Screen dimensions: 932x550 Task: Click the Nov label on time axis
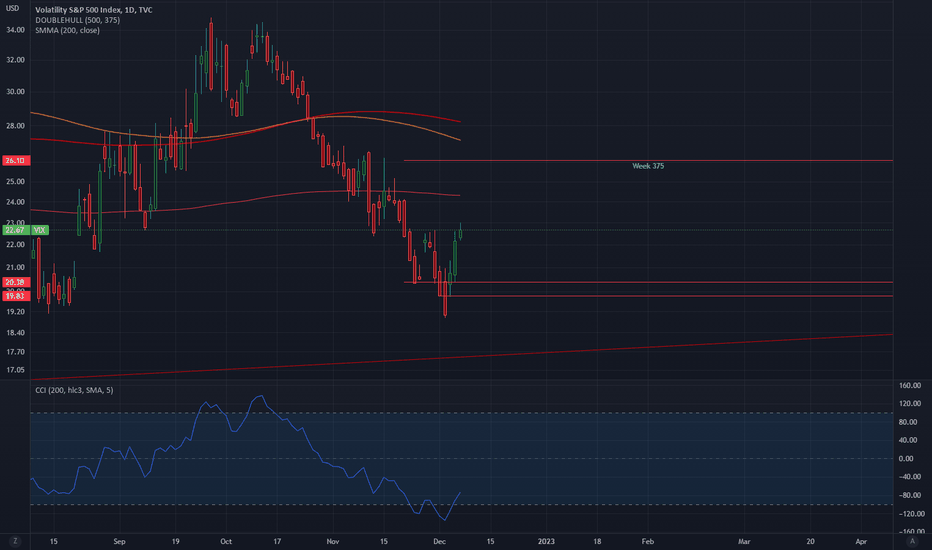click(x=333, y=542)
